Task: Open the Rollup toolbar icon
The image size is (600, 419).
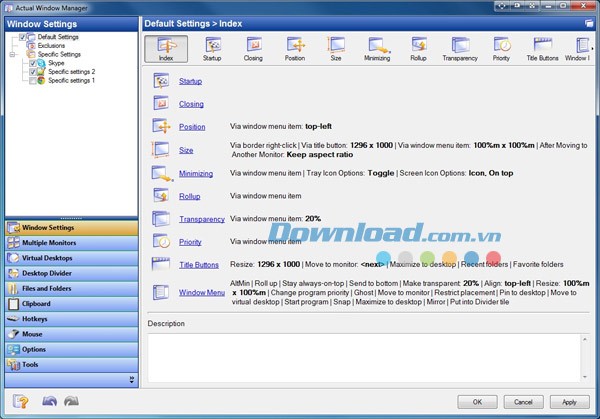Action: click(419, 49)
